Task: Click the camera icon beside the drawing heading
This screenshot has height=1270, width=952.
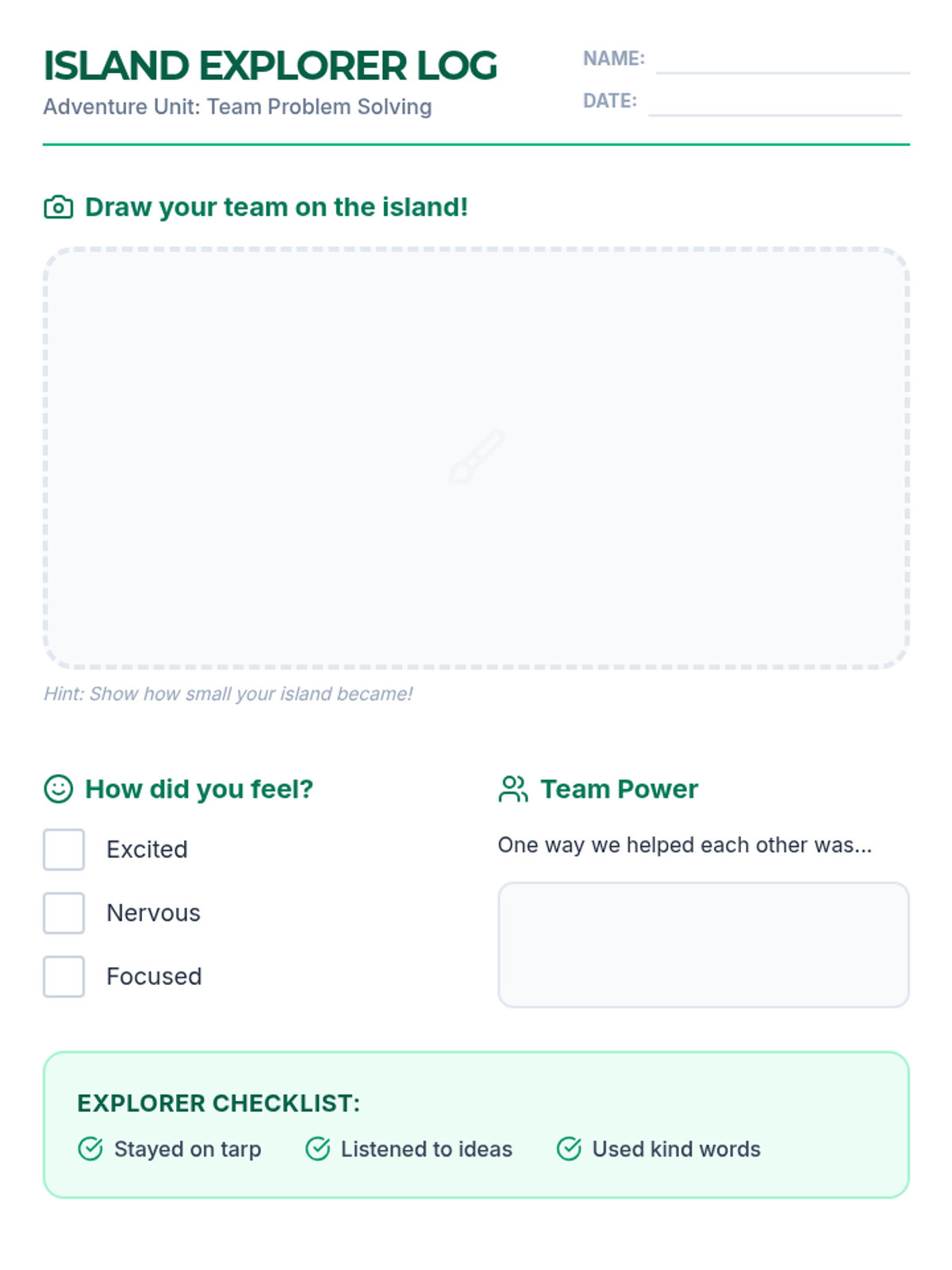Action: pos(58,207)
